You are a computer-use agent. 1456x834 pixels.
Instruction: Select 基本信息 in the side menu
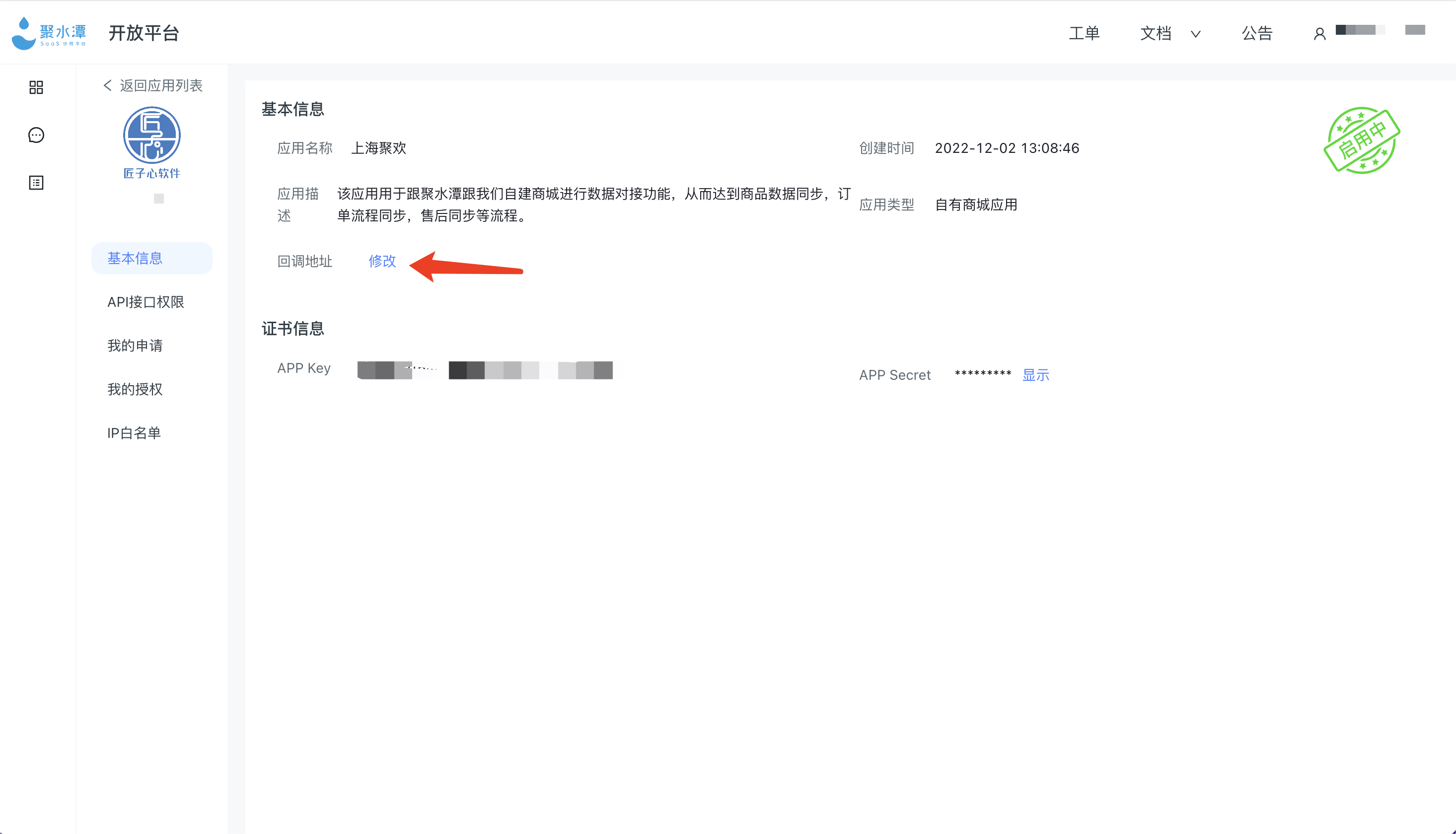click(x=135, y=258)
